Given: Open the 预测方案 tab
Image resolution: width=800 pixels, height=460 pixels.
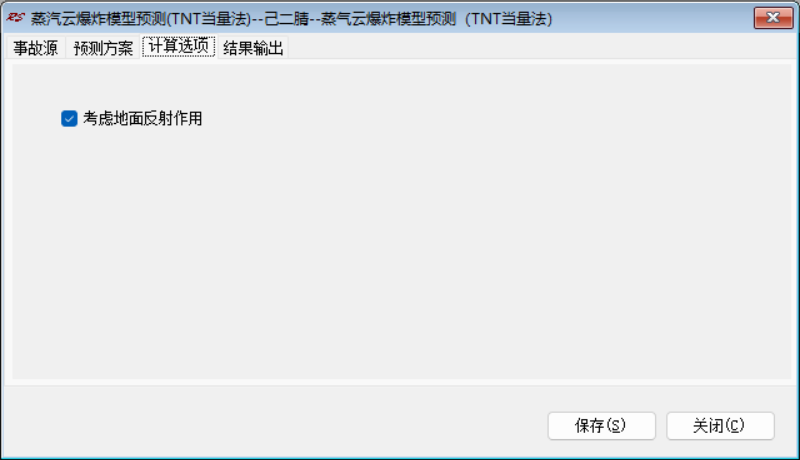Looking at the screenshot, I should tap(103, 48).
